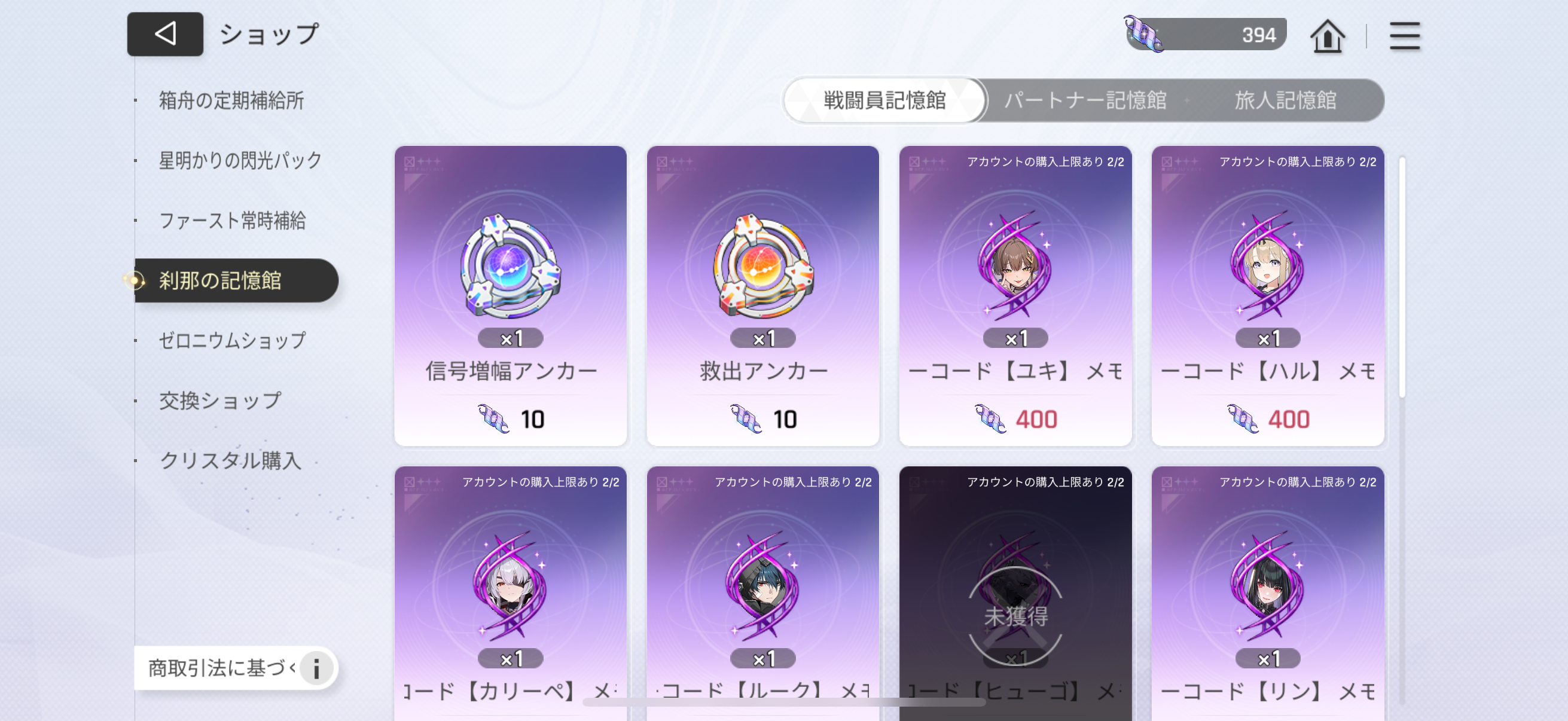Select the カリーペ memory code card
The width and height of the screenshot is (1568, 721).
click(x=510, y=594)
